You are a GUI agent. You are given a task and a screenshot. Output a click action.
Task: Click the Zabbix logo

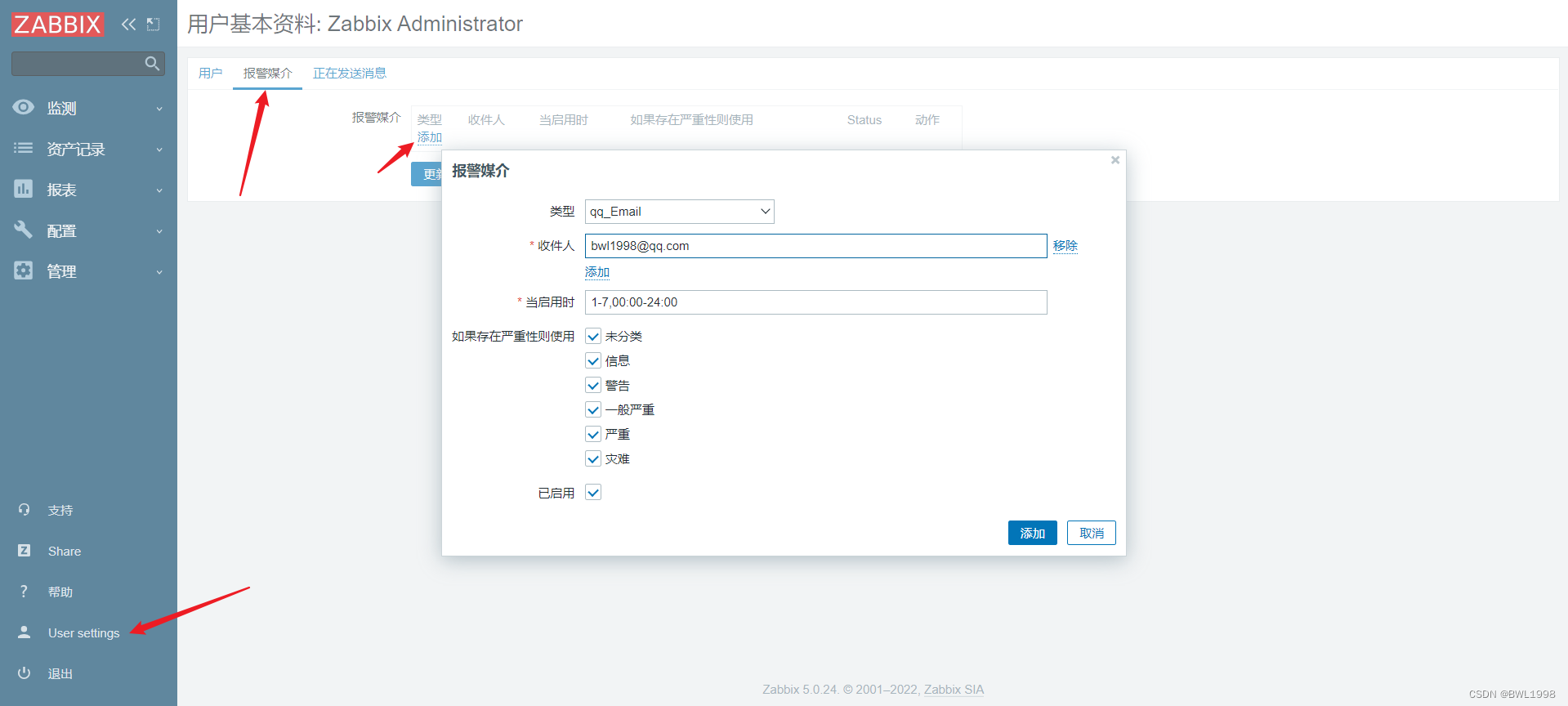tap(57, 25)
